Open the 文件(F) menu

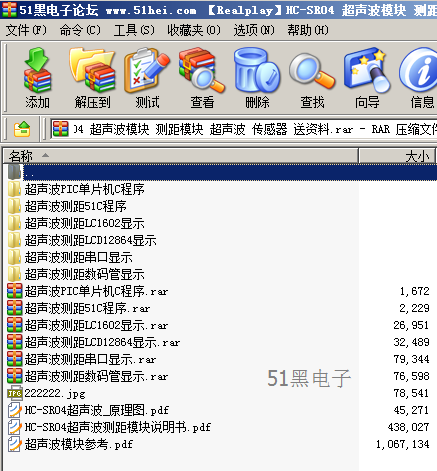coord(26,30)
